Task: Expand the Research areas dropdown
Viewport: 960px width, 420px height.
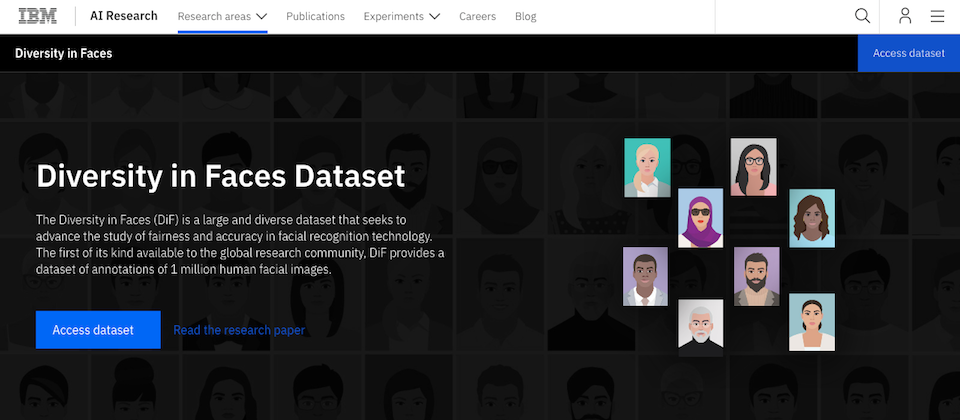Action: point(223,17)
